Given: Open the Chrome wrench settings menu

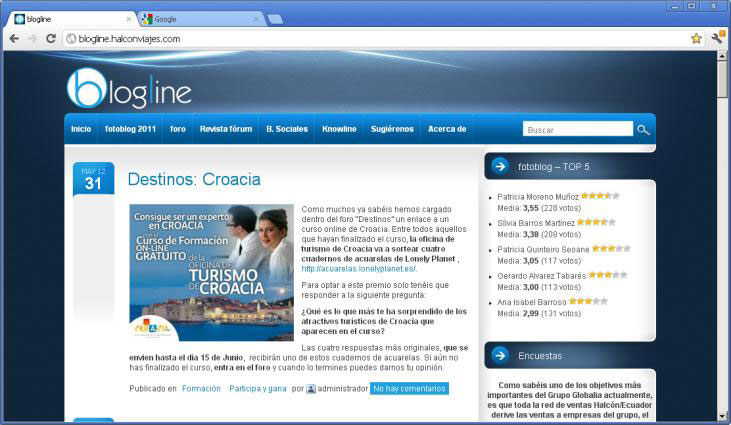Looking at the screenshot, I should point(717,38).
